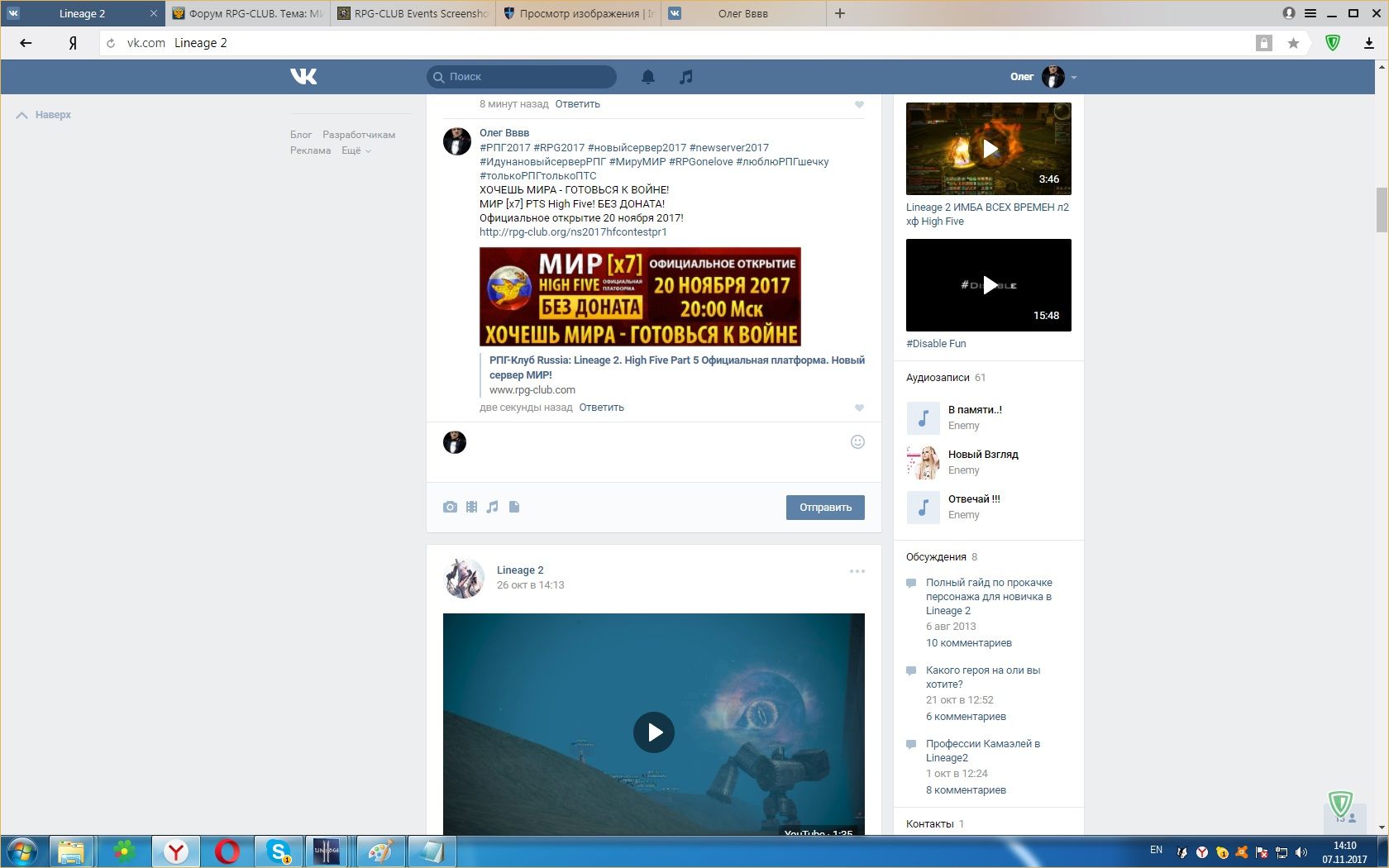Viewport: 1389px width, 868px height.
Task: Open the Блог footer link
Action: point(301,135)
